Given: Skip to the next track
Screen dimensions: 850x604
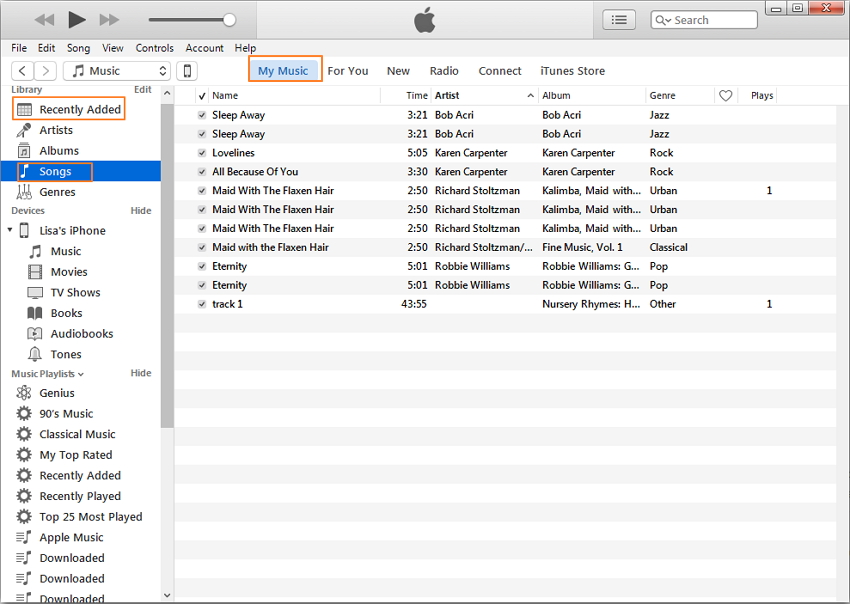Looking at the screenshot, I should 109,20.
